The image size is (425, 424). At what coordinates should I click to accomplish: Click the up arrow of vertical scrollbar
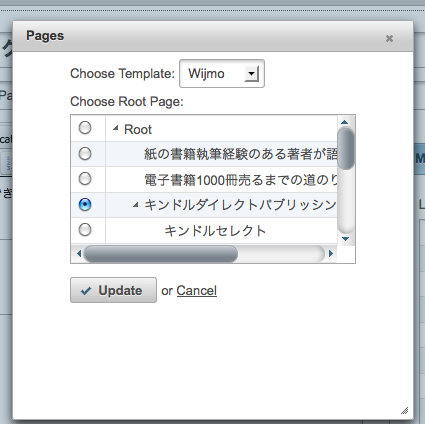tap(345, 122)
